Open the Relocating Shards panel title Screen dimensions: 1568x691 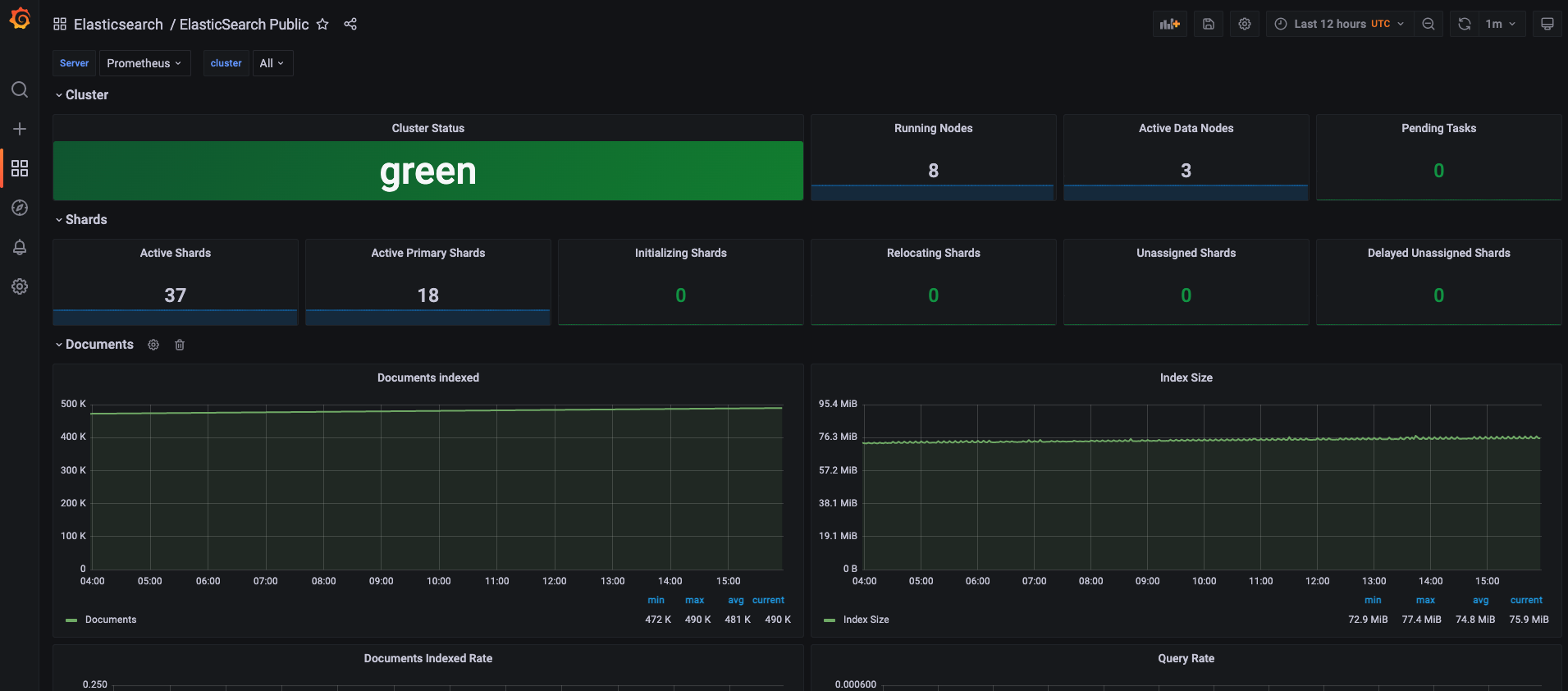[x=934, y=253]
